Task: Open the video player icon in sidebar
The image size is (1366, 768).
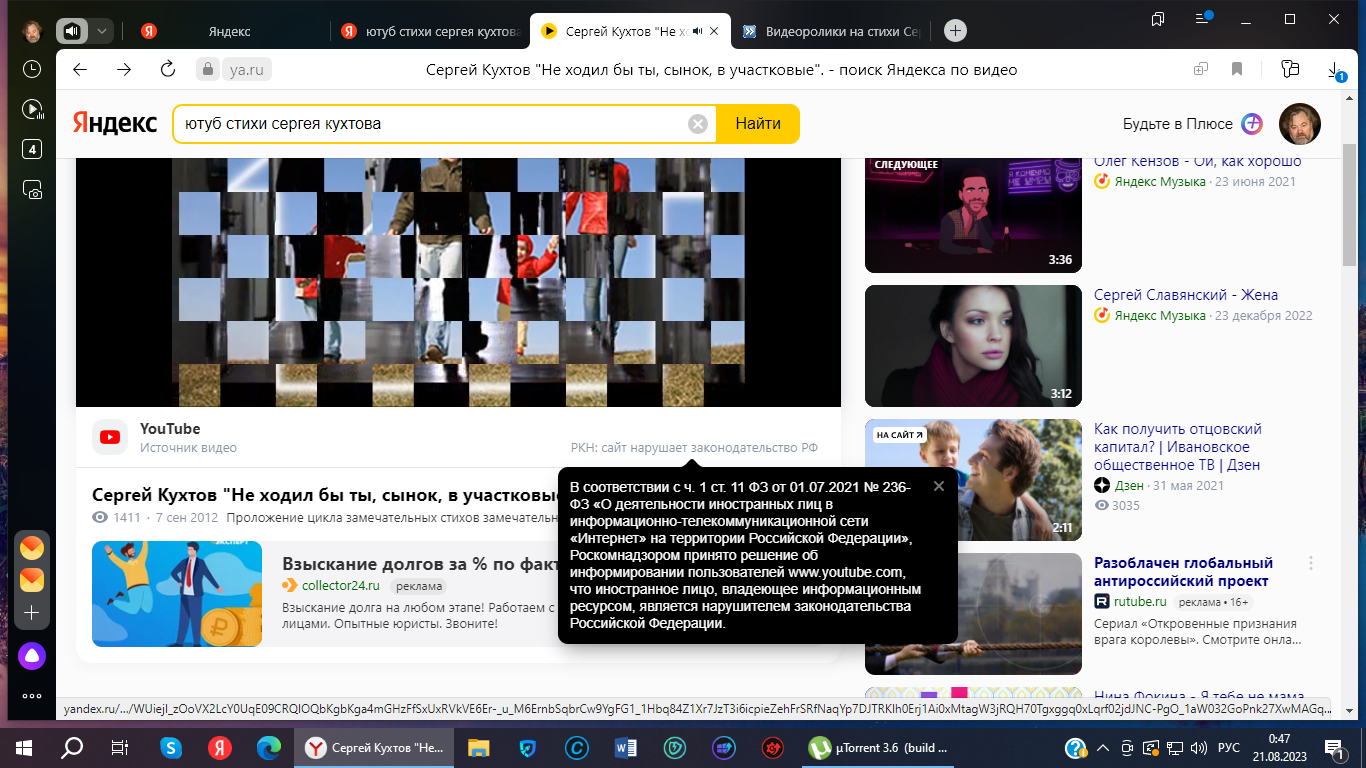Action: click(x=32, y=109)
